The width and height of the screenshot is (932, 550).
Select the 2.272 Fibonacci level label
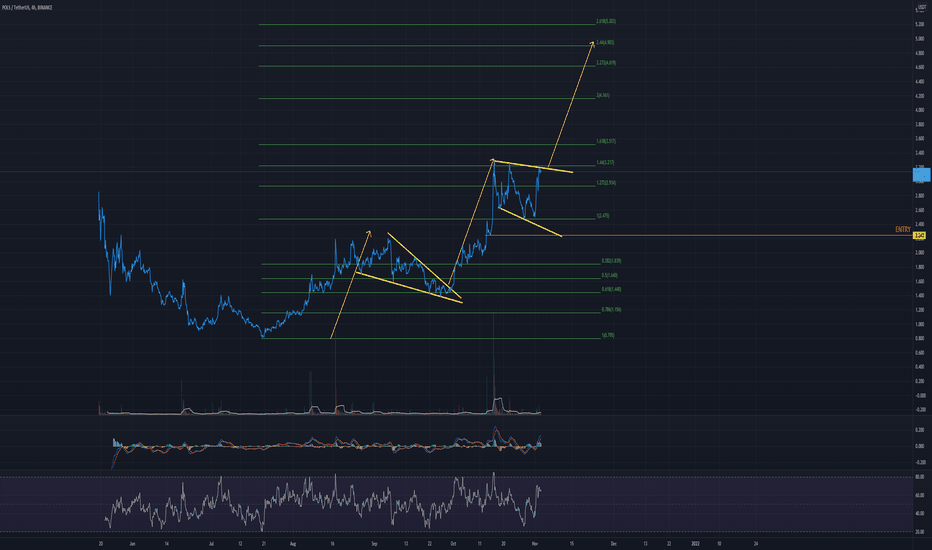pyautogui.click(x=606, y=62)
